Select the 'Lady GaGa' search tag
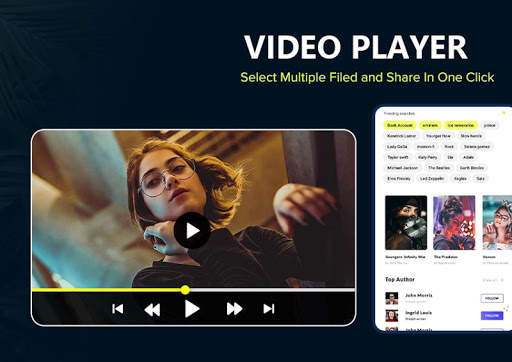The height and width of the screenshot is (362, 512). 397,147
